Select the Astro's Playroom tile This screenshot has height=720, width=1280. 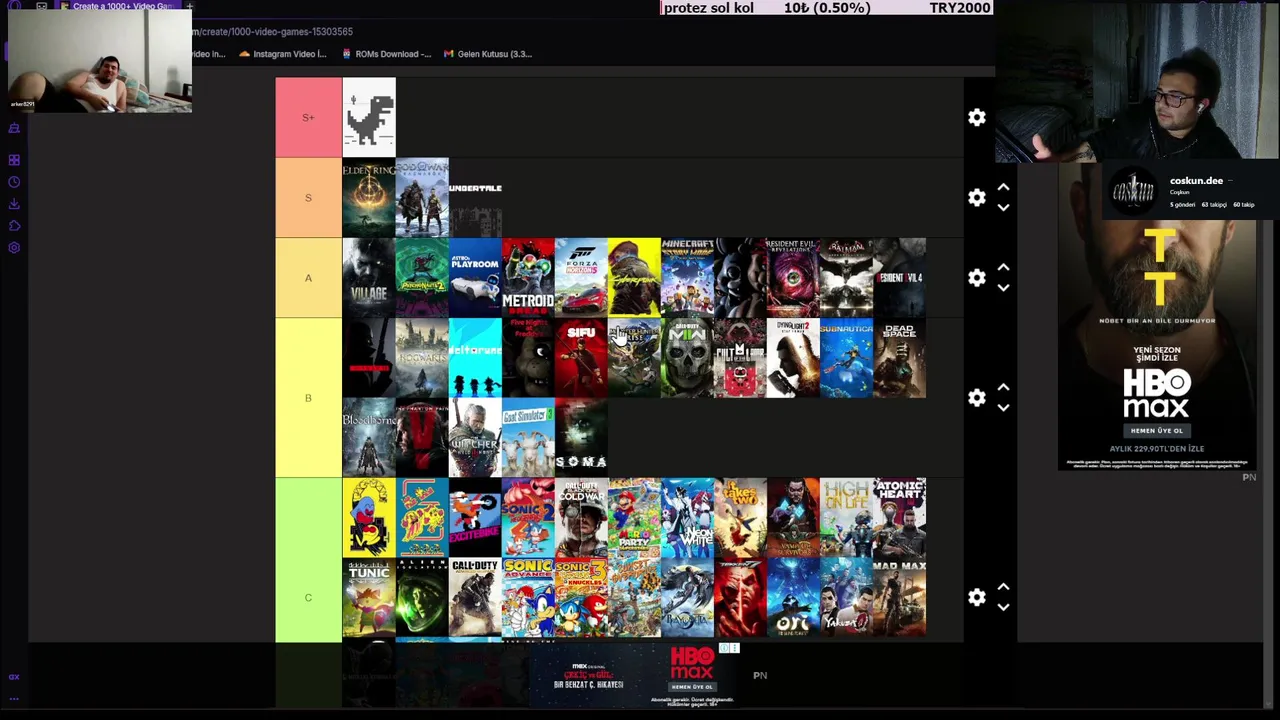click(x=475, y=278)
